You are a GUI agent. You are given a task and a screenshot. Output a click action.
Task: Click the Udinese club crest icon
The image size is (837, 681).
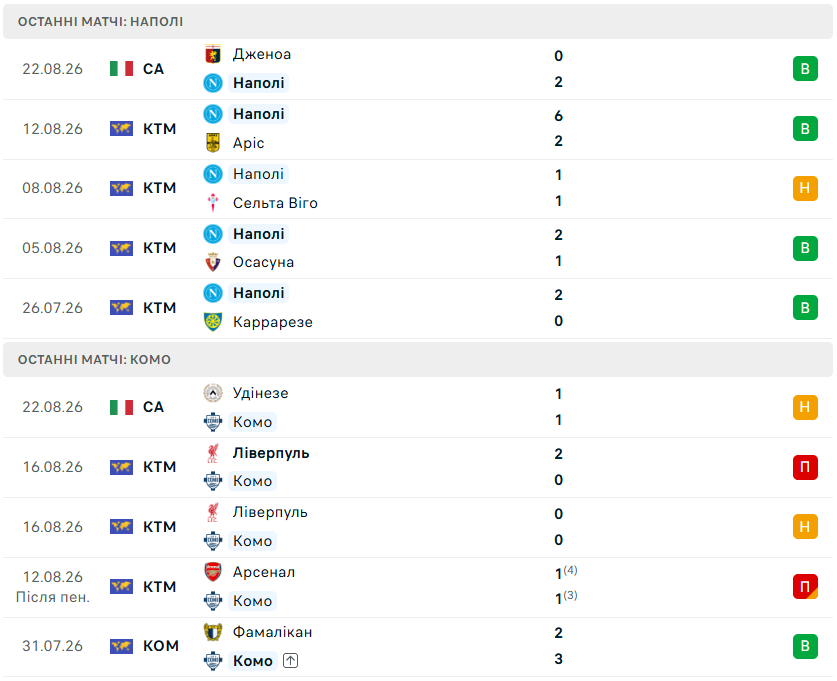[212, 393]
